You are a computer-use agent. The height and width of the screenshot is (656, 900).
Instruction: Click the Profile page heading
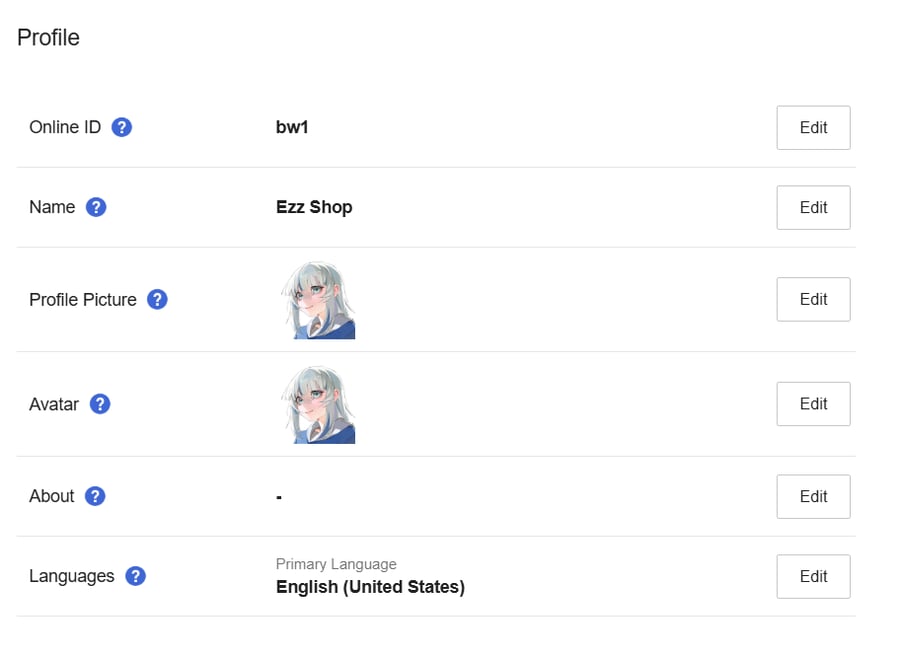click(x=48, y=37)
